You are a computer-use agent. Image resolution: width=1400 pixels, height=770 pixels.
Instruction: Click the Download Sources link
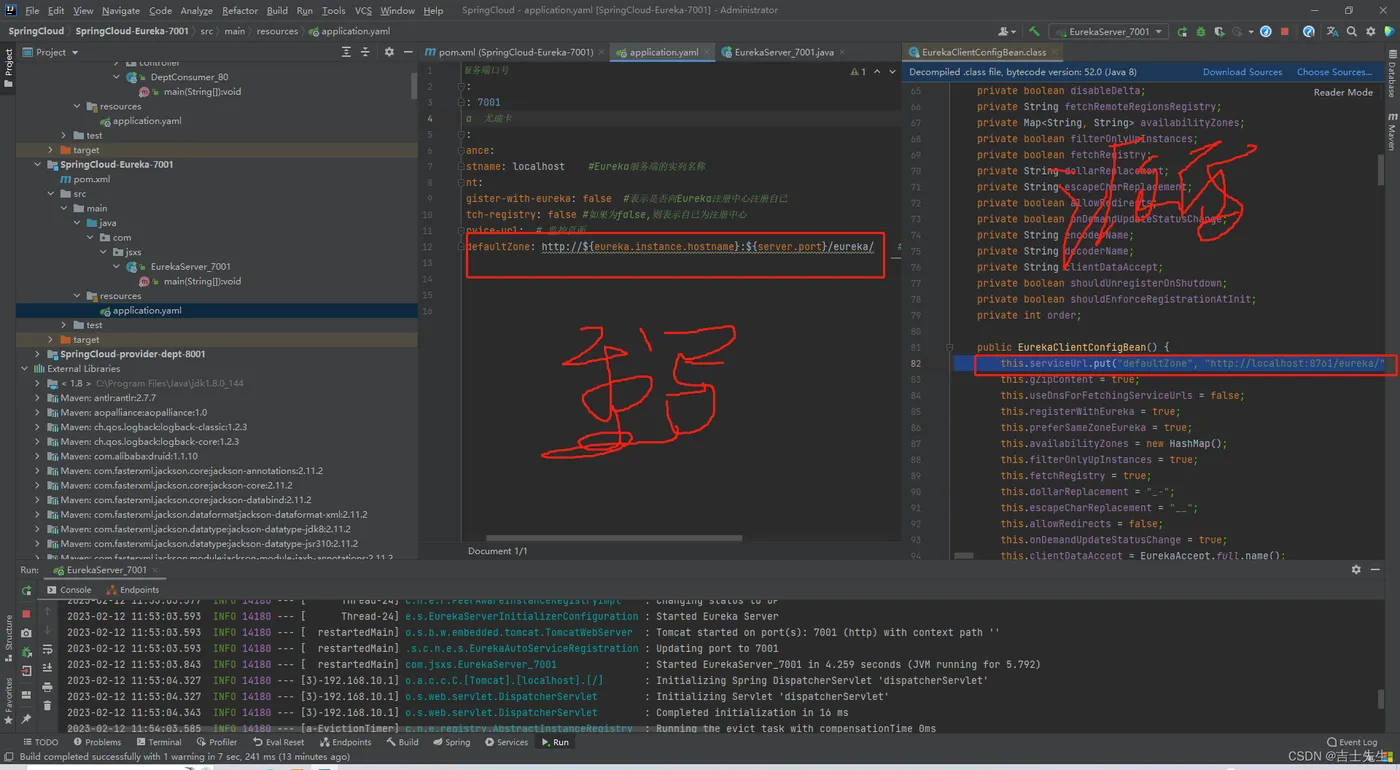tap(1242, 72)
